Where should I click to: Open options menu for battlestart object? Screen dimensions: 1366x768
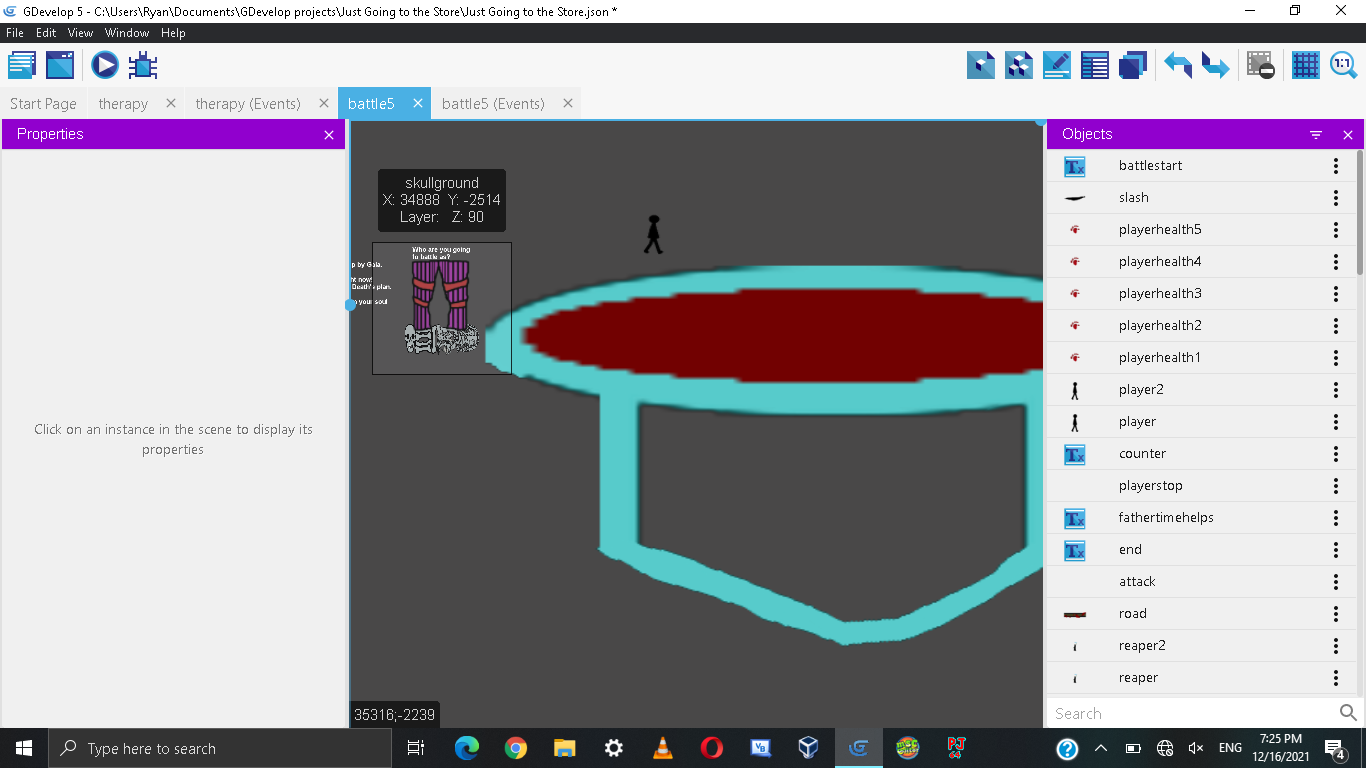click(x=1336, y=166)
